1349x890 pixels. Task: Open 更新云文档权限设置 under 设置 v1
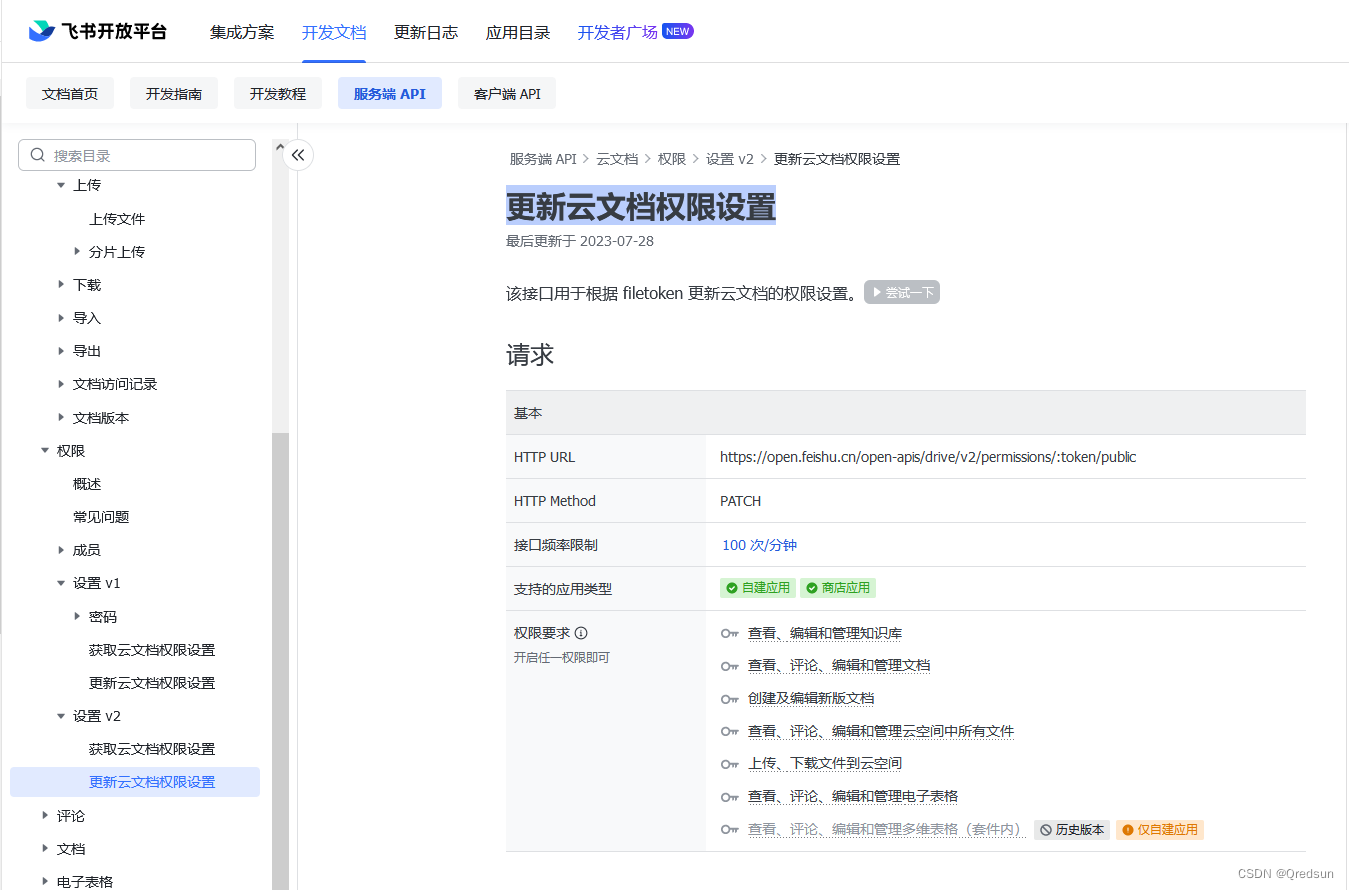(x=152, y=683)
